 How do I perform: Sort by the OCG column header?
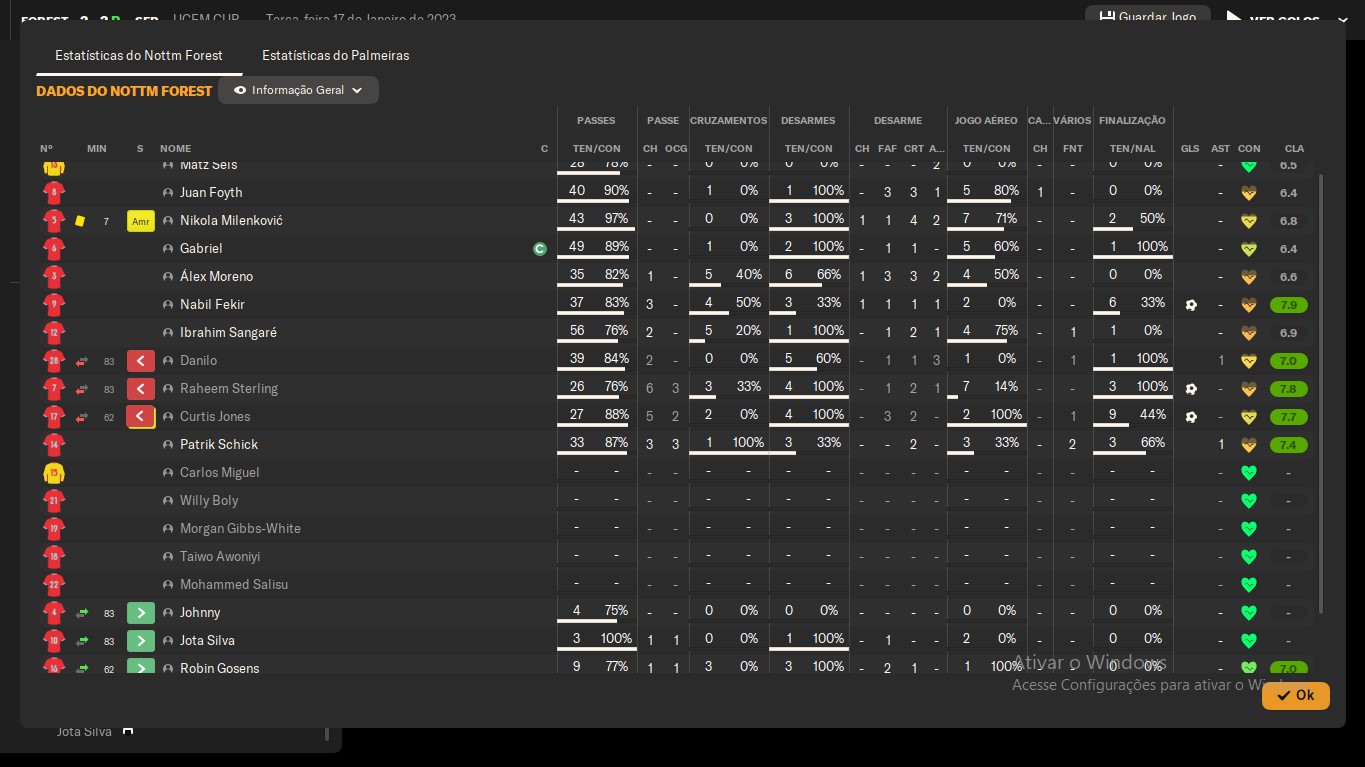point(676,149)
